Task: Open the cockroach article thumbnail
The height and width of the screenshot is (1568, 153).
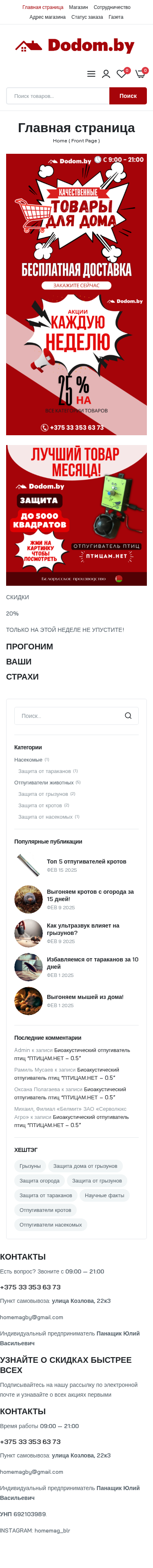Action: click(29, 967)
